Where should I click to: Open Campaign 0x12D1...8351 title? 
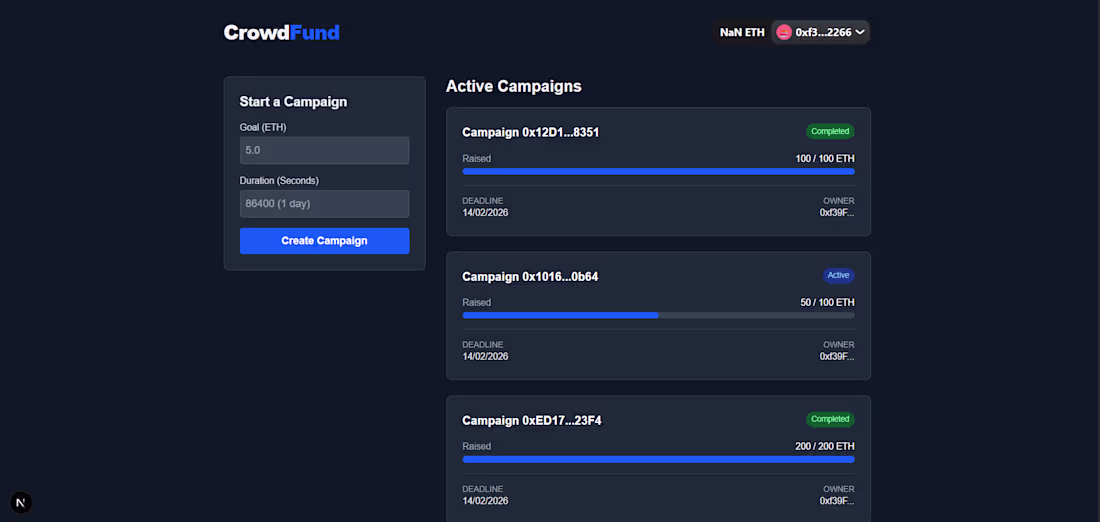pos(530,132)
